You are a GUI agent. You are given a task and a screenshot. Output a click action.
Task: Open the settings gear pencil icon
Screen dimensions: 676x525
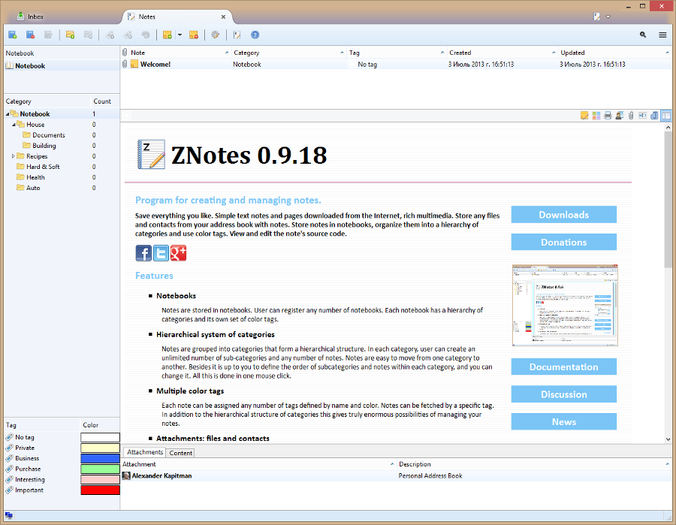coord(215,35)
